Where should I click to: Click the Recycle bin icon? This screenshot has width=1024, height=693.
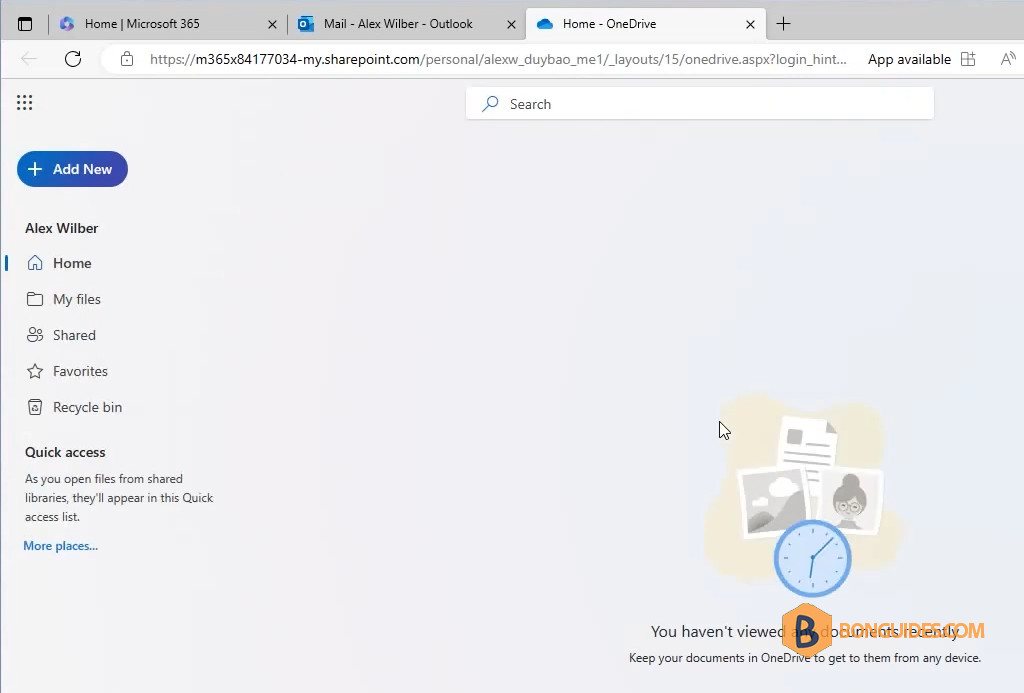pos(35,407)
